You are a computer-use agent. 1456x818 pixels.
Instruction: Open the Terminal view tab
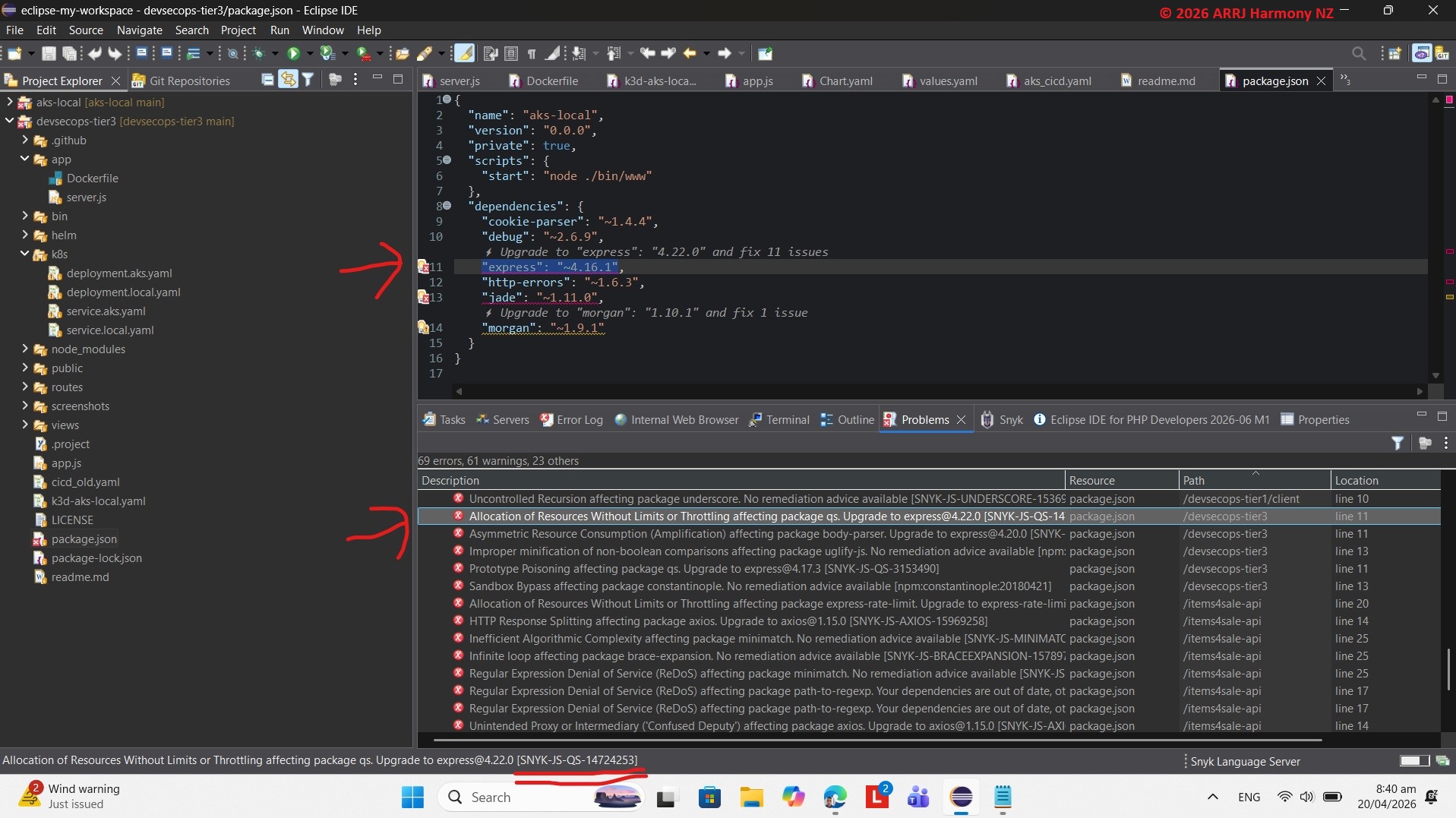click(x=780, y=419)
